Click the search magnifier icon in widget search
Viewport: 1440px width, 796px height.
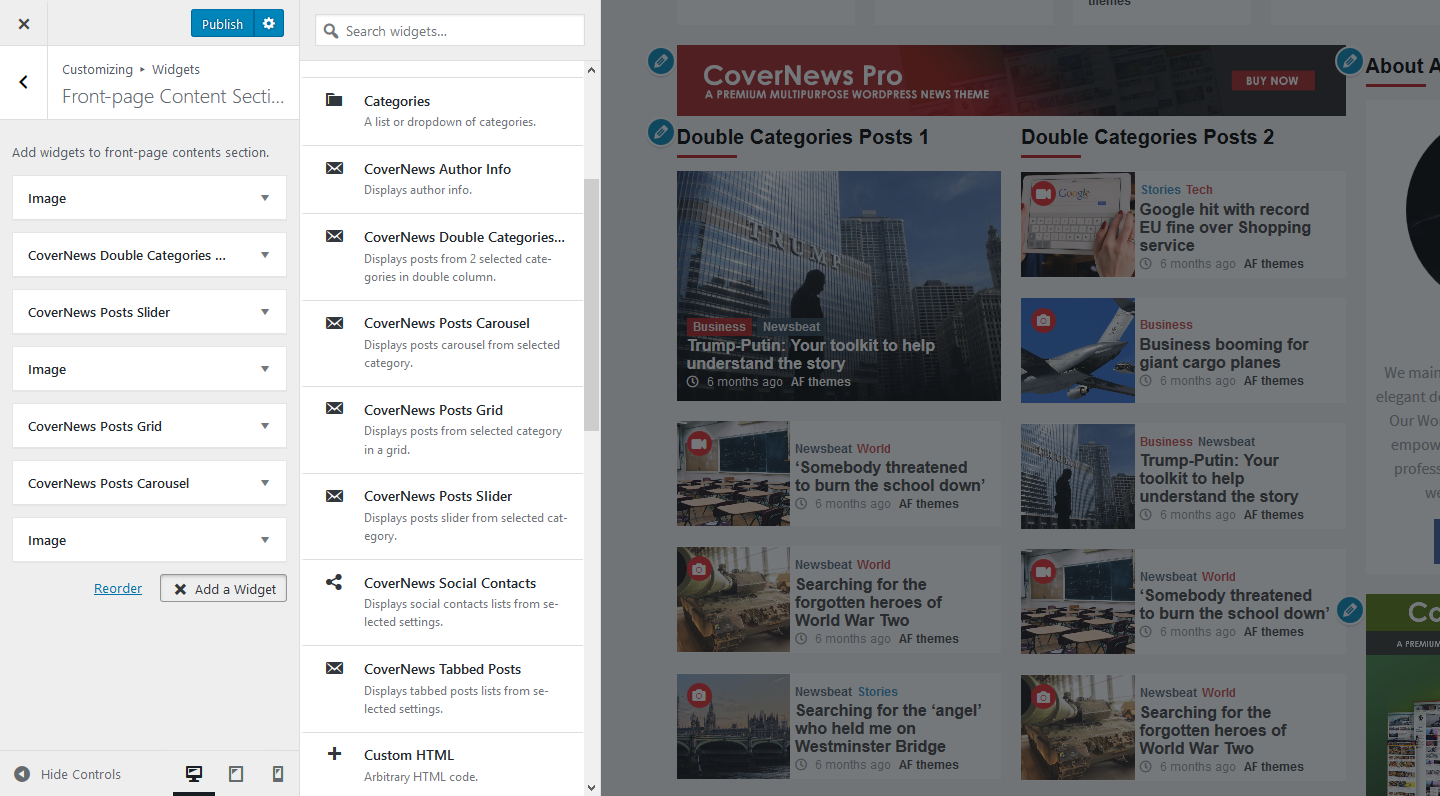point(331,31)
